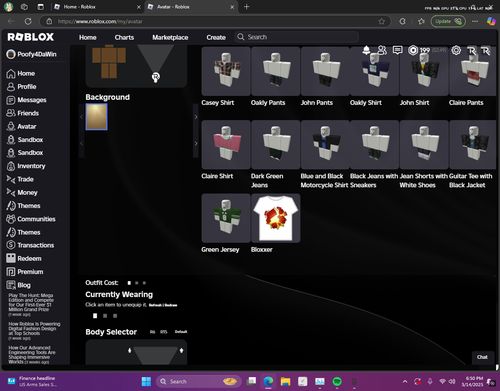The image size is (500, 391).
Task: Open Spotify from taskbar
Action: pos(337,381)
